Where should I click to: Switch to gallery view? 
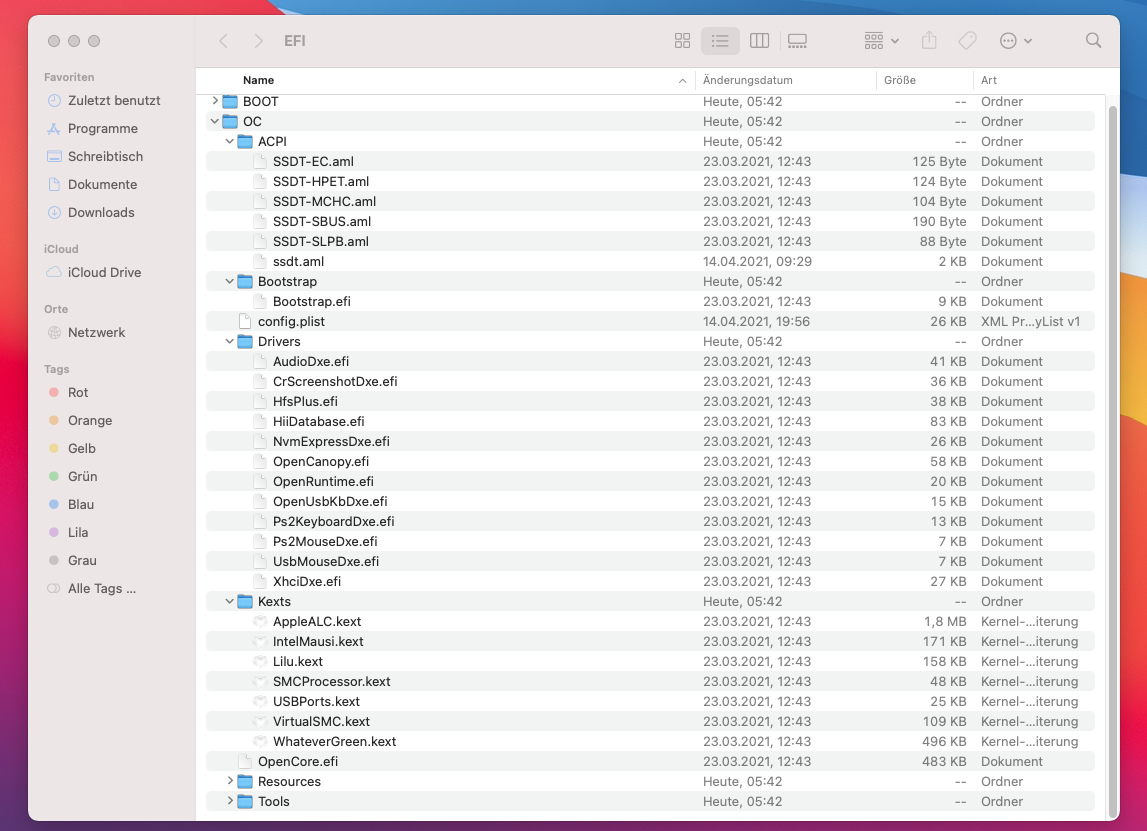pos(797,41)
